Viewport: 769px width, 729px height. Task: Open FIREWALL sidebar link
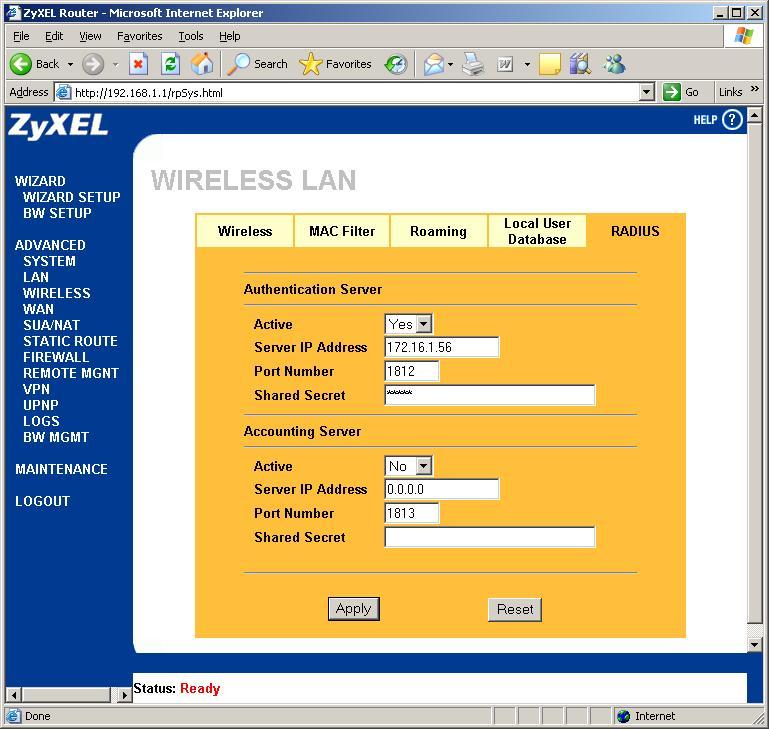point(56,357)
